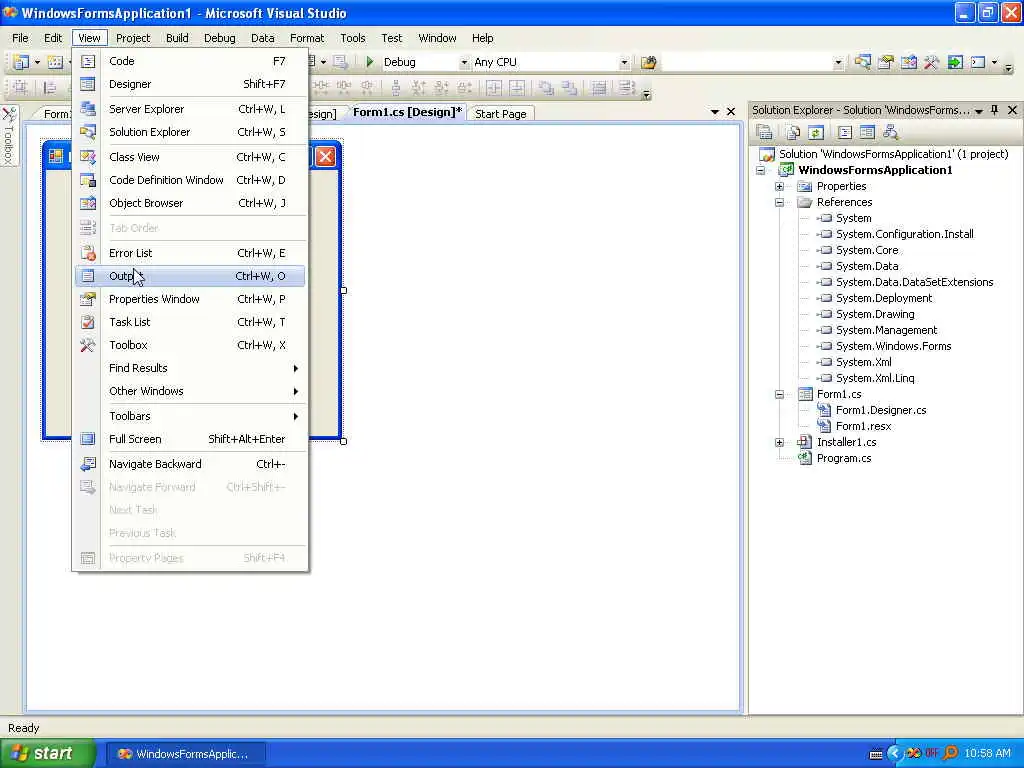Open the Any CPU platform dropdown

624,63
